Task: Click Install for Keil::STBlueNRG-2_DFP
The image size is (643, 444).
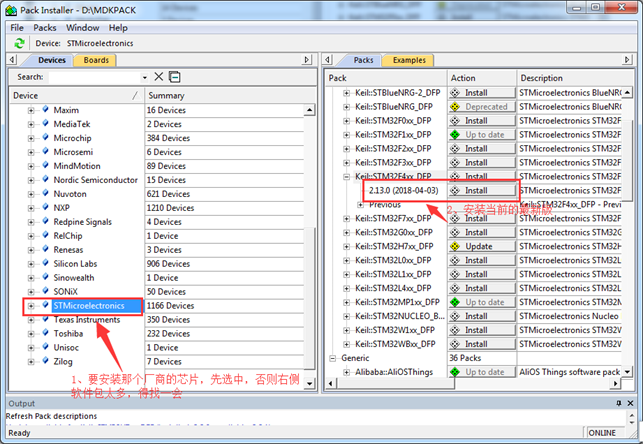Action: click(482, 93)
